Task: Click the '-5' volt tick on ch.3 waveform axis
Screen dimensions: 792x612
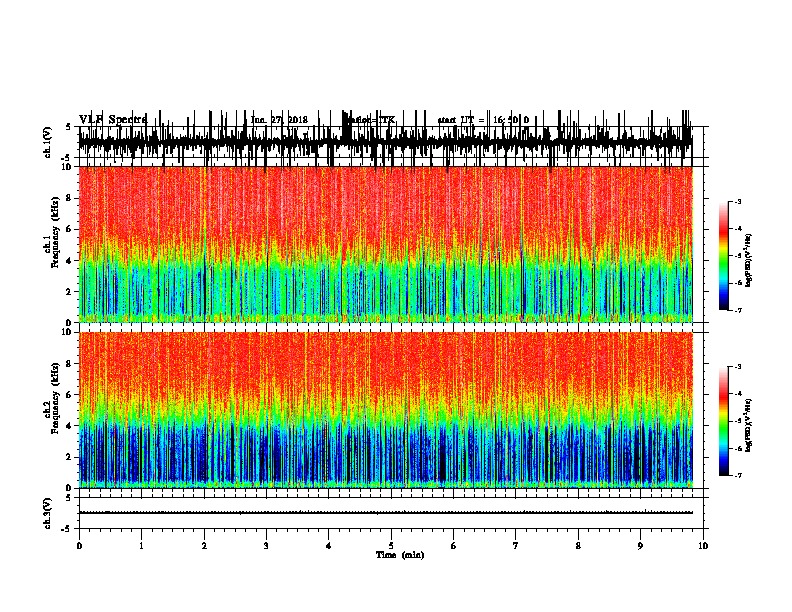Action: [x=67, y=529]
